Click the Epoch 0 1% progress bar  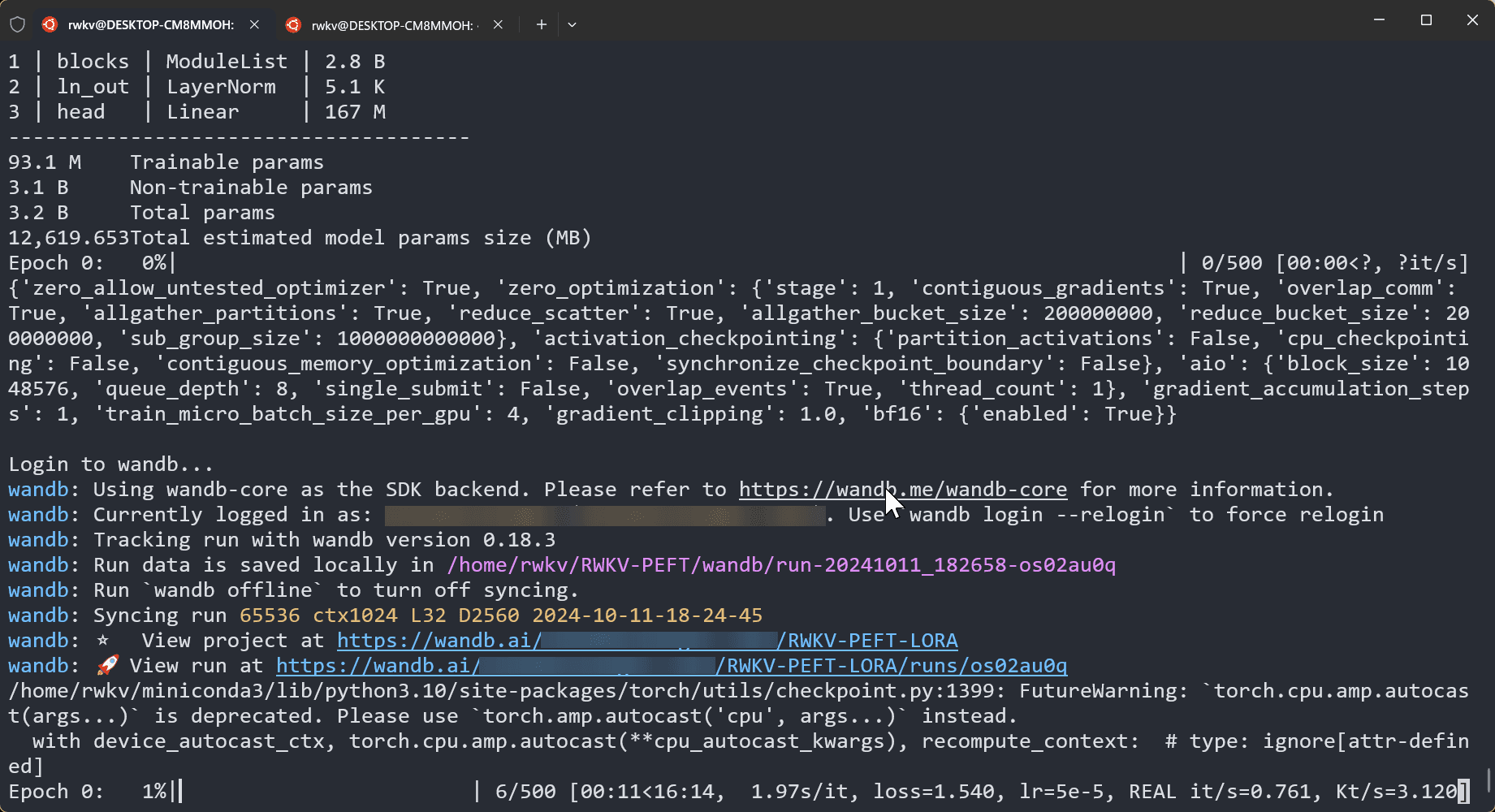coord(325,792)
